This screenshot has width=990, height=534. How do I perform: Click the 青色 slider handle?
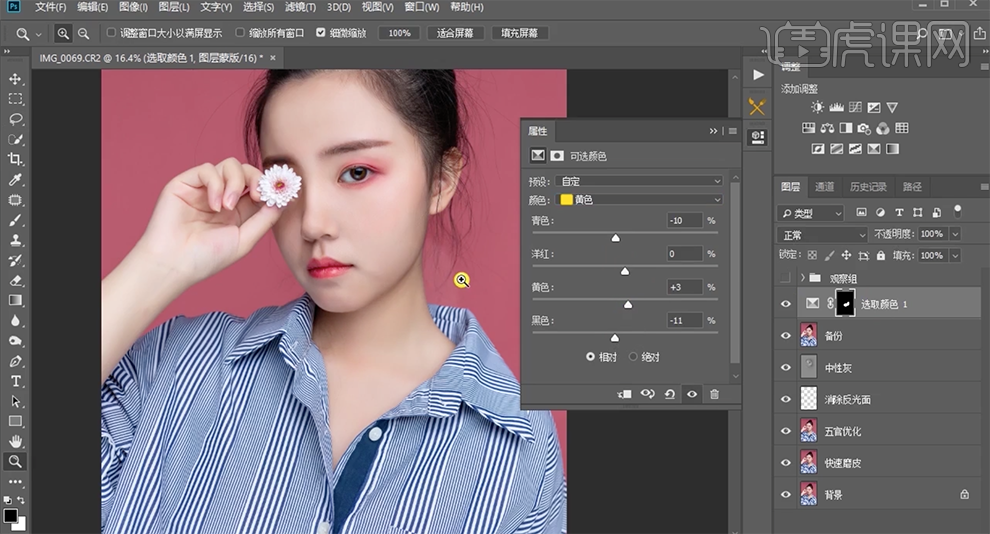615,238
